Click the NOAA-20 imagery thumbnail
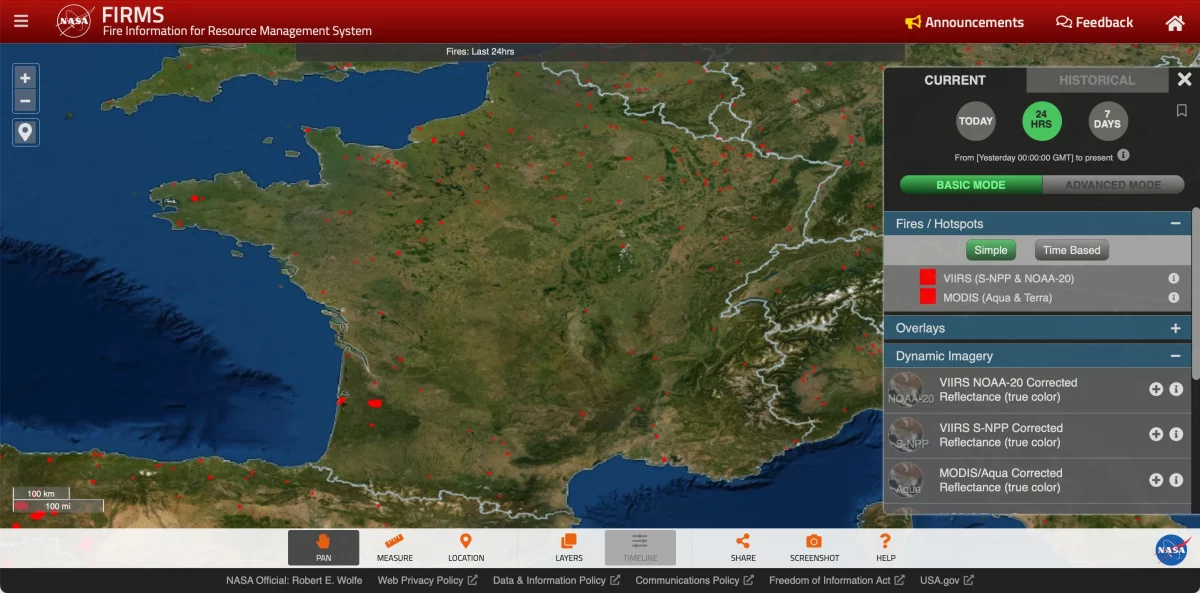Screen dimensions: 1200x593 click(907, 390)
